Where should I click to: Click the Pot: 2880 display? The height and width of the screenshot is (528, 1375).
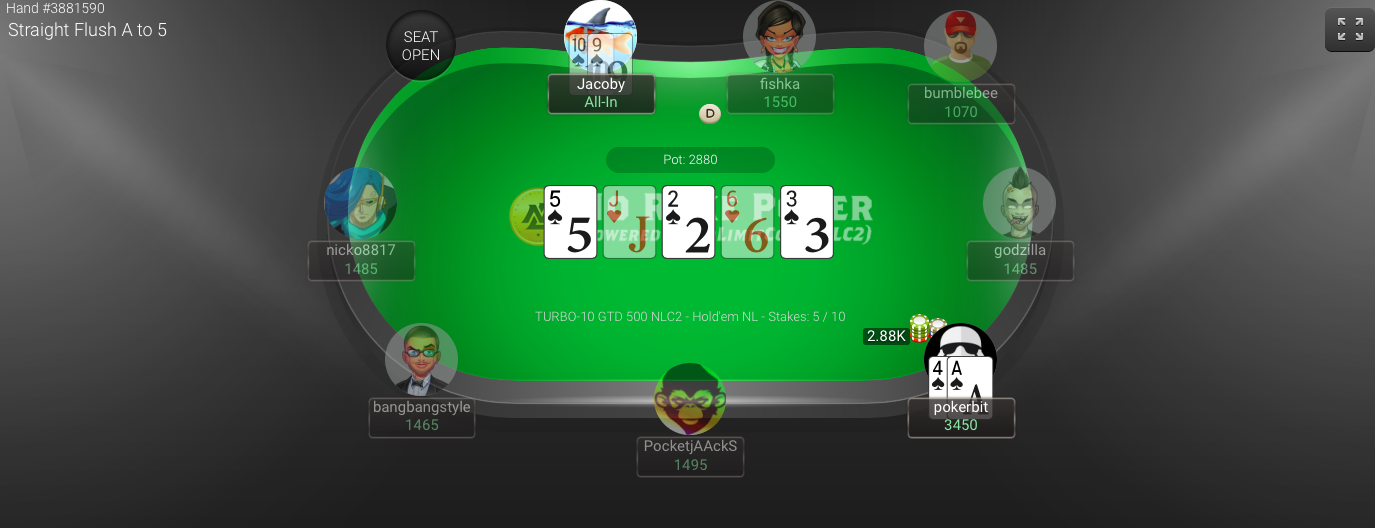click(690, 160)
